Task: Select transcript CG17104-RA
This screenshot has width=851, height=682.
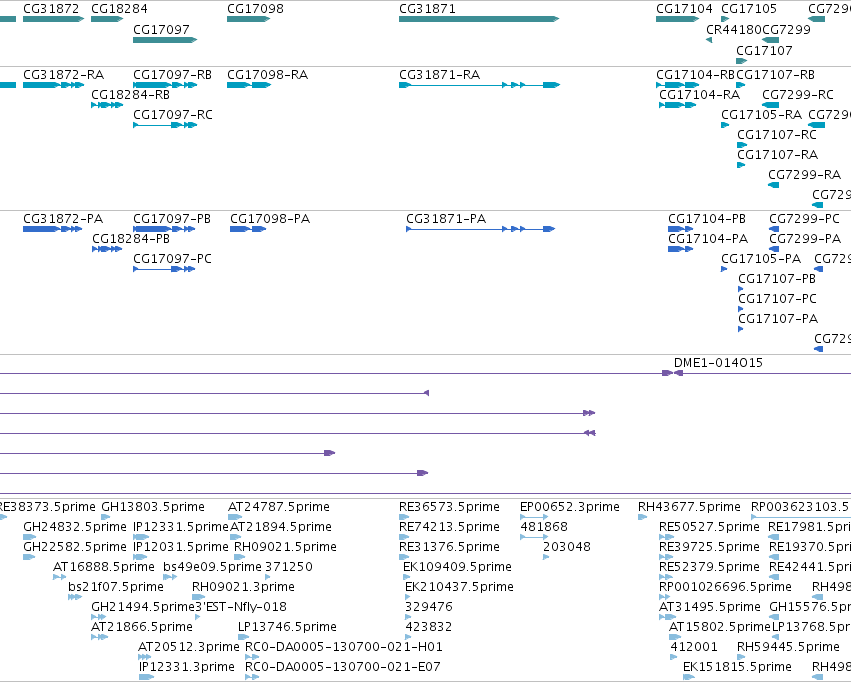Action: (x=677, y=105)
